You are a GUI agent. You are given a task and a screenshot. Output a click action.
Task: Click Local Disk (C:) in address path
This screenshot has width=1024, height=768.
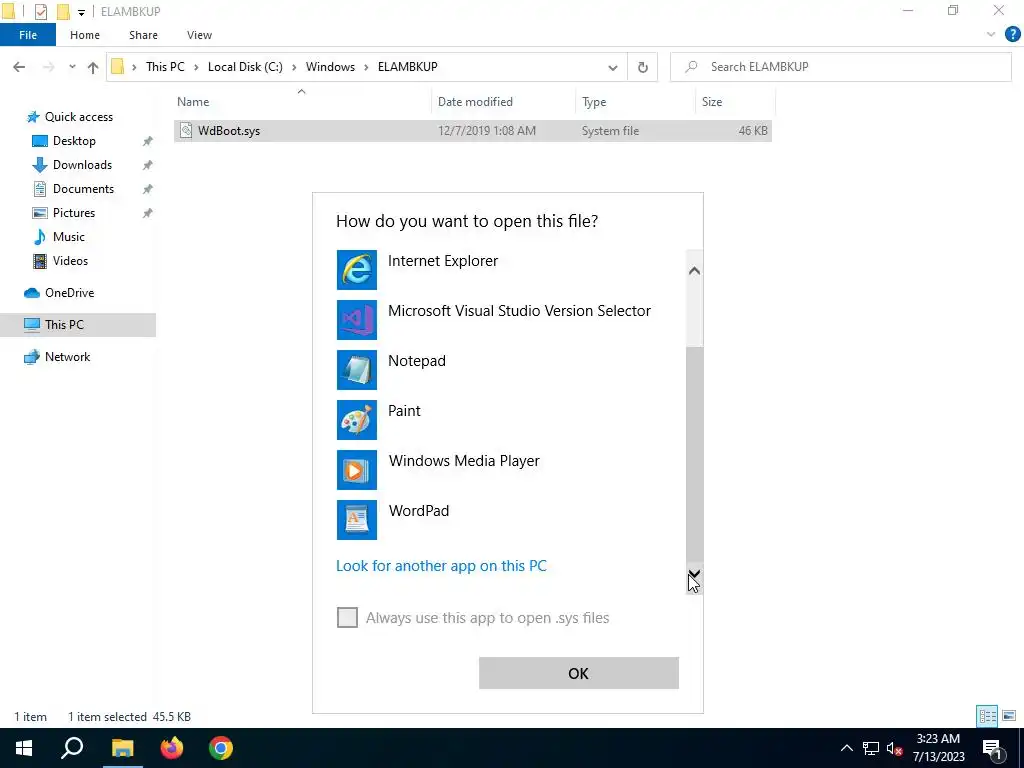click(245, 67)
